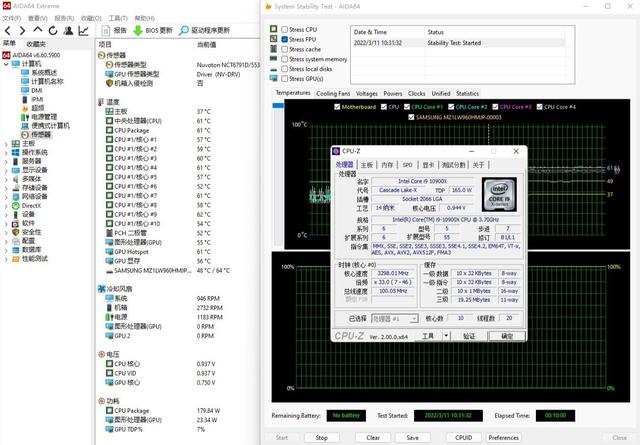
Task: Click the 软件 software icon in tree
Action: click(16, 223)
